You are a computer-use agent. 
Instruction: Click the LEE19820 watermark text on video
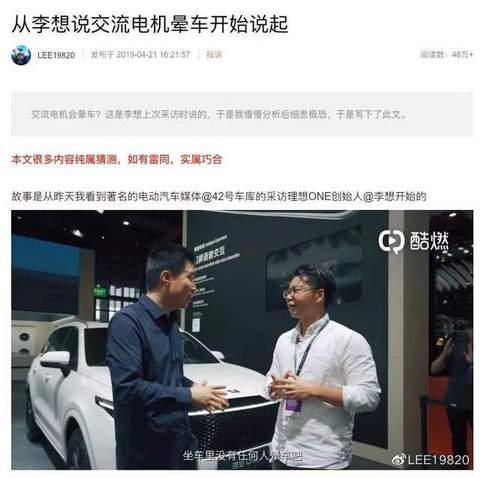pyautogui.click(x=438, y=460)
